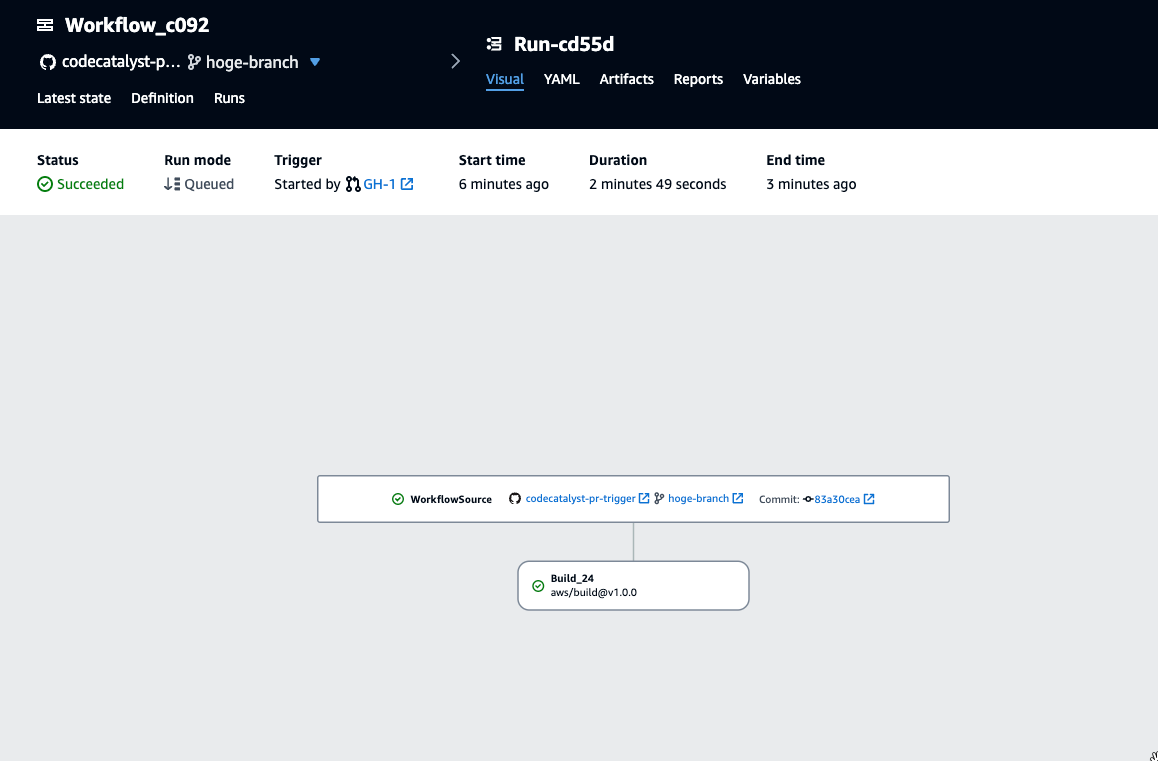
Task: Click the external link icon after GH-1
Action: coord(407,184)
